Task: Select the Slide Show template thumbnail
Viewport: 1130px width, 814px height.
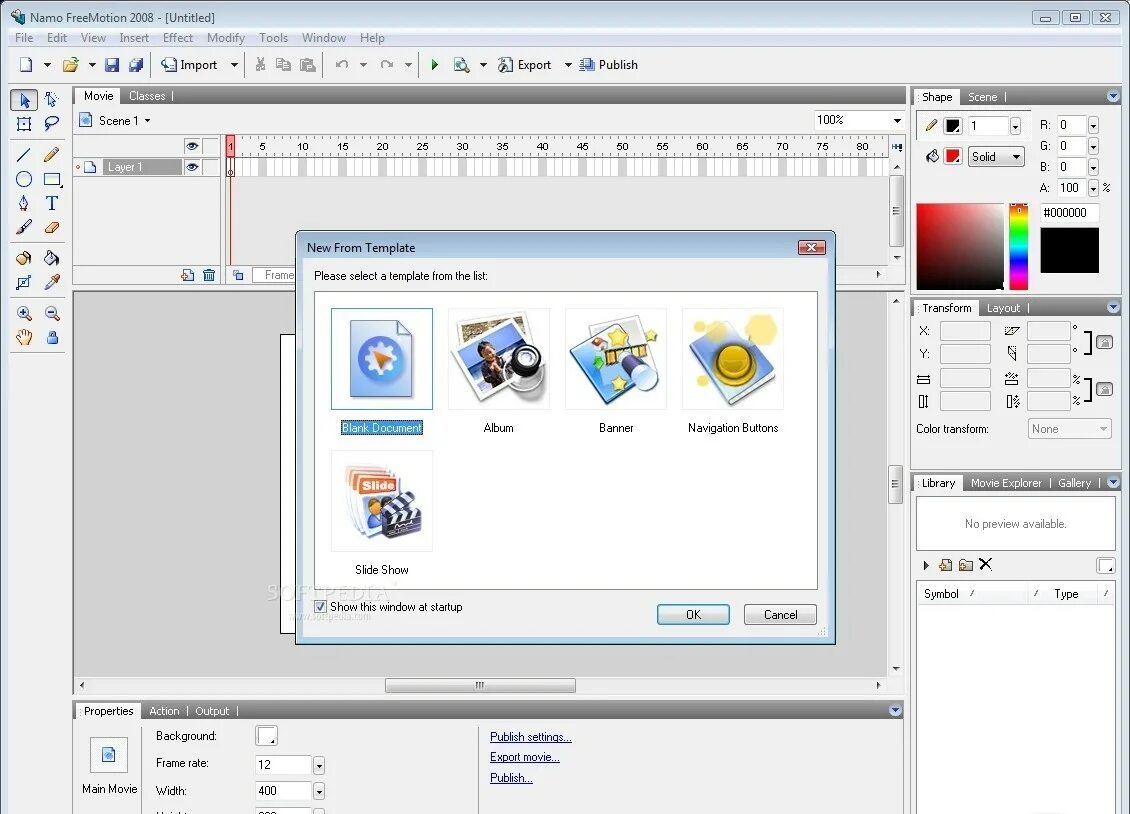Action: [382, 501]
